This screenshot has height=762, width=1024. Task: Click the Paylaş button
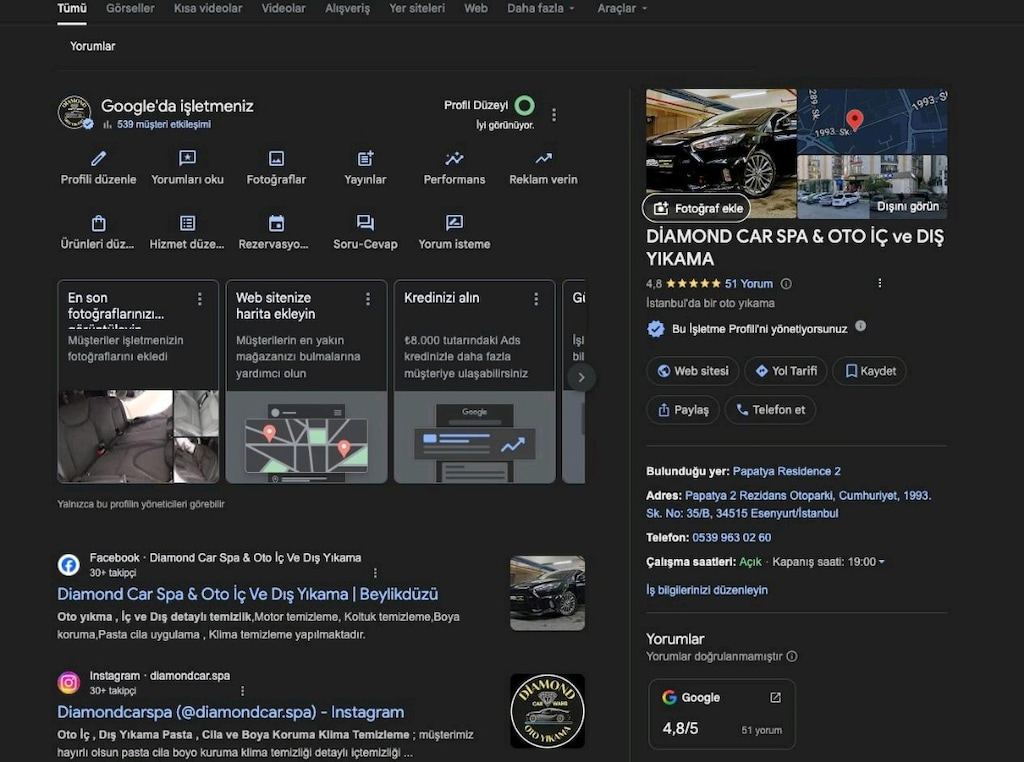point(682,410)
